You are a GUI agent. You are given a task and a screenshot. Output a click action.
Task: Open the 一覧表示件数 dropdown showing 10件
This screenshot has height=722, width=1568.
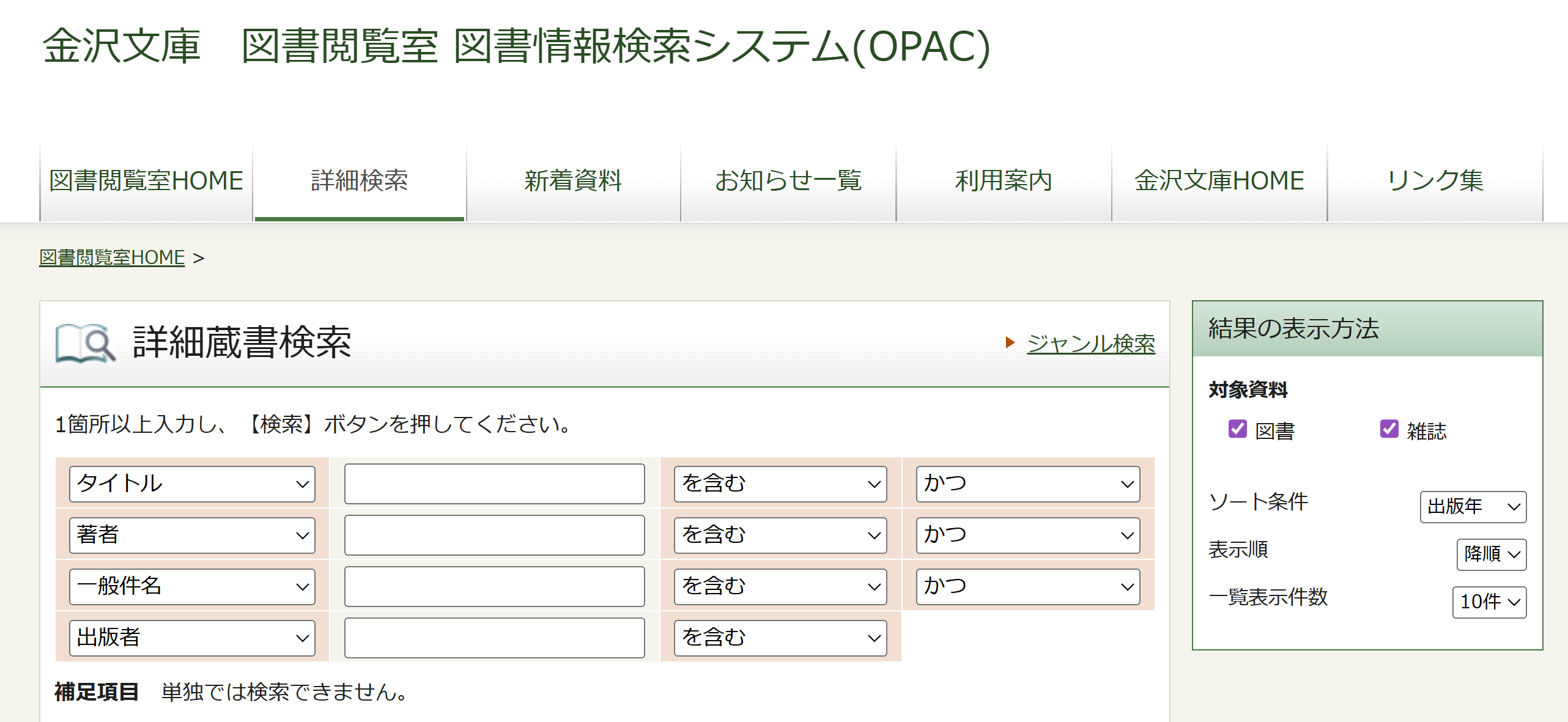point(1489,602)
